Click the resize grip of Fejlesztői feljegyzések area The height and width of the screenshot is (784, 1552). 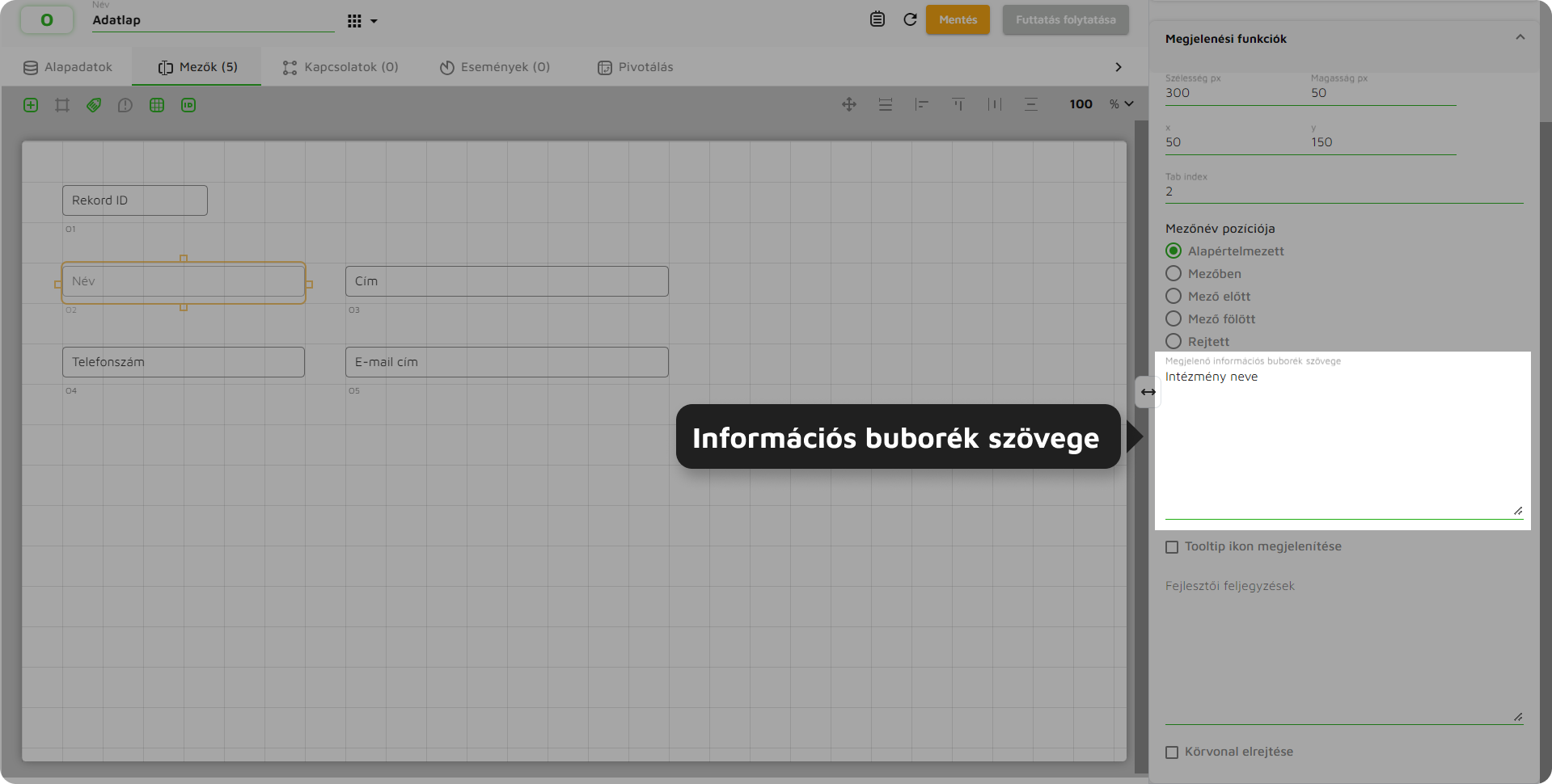pyautogui.click(x=1518, y=717)
